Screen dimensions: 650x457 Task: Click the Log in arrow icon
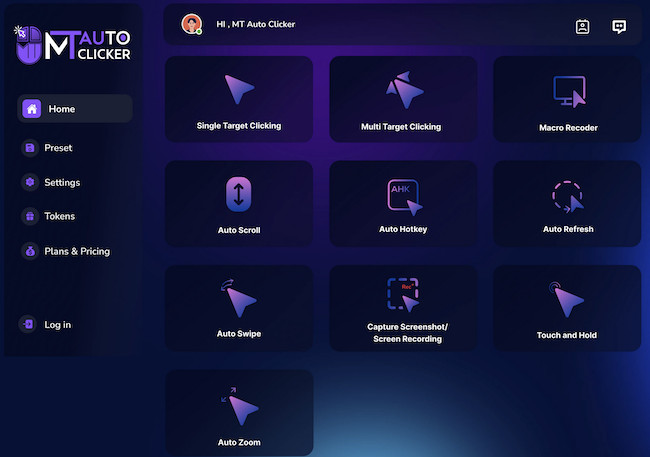[x=28, y=324]
